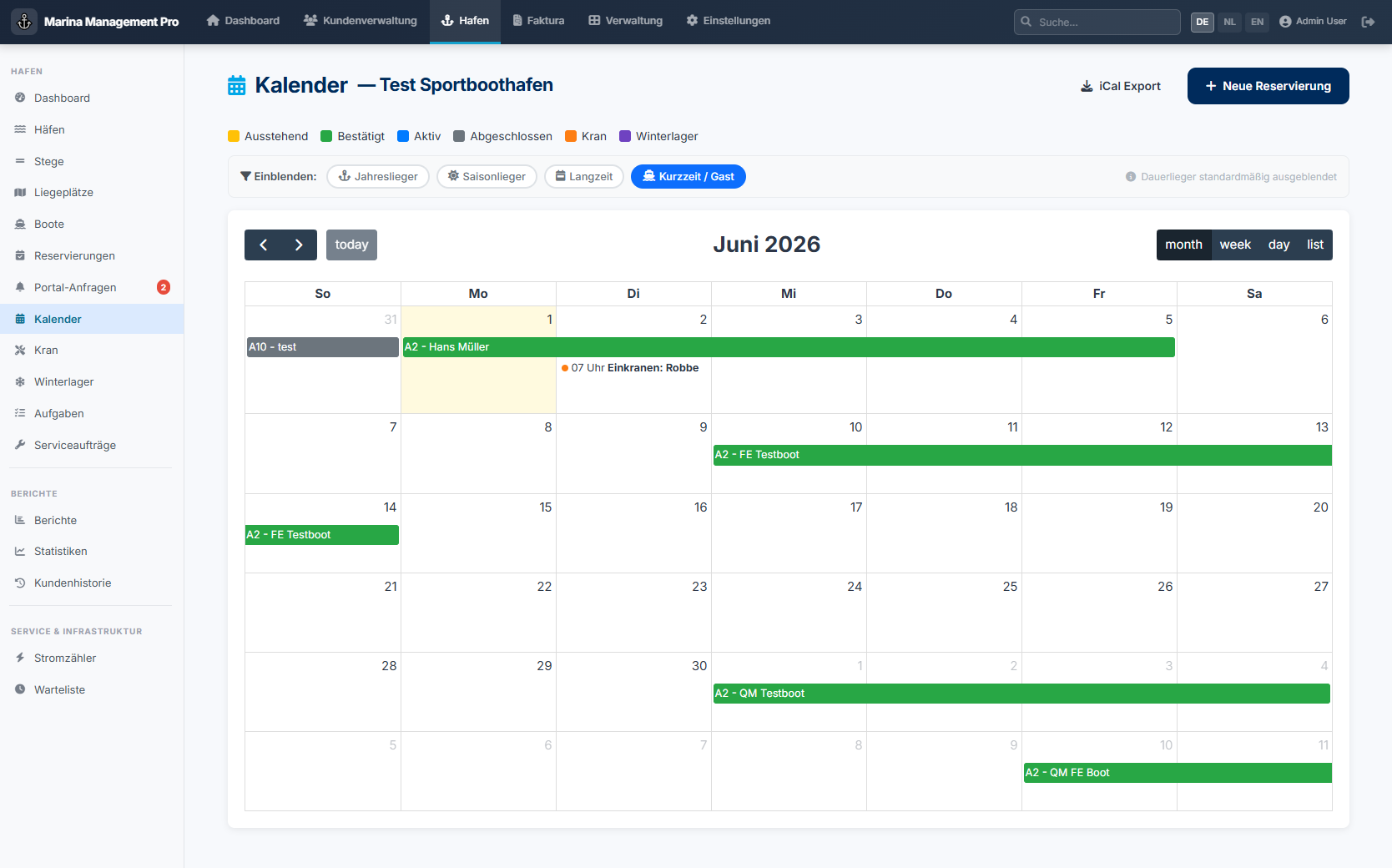The image size is (1392, 868).
Task: Click the anchor logo of Marina Management Pro
Action: (24, 22)
